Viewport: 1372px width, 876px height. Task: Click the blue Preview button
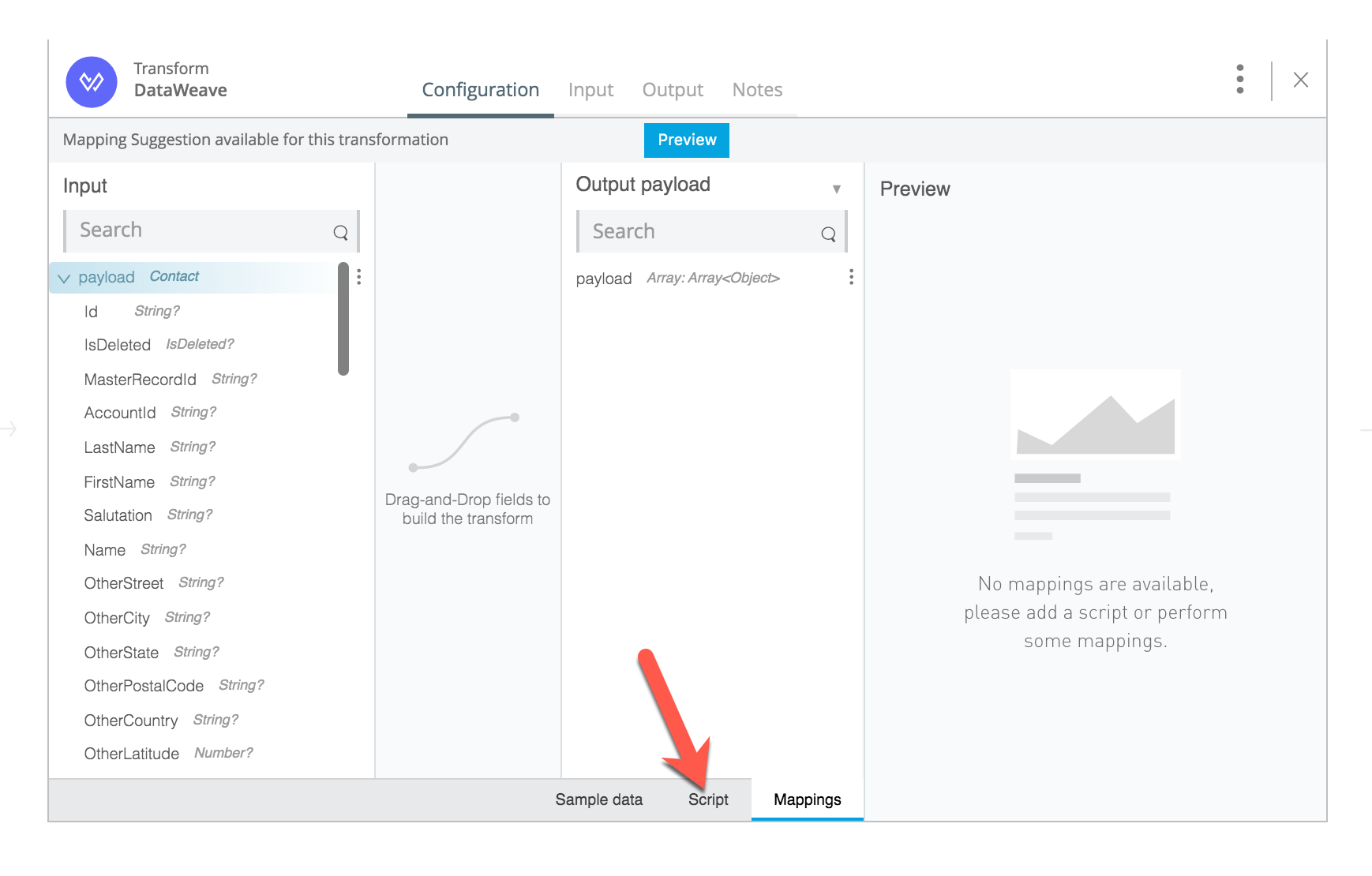tap(687, 140)
